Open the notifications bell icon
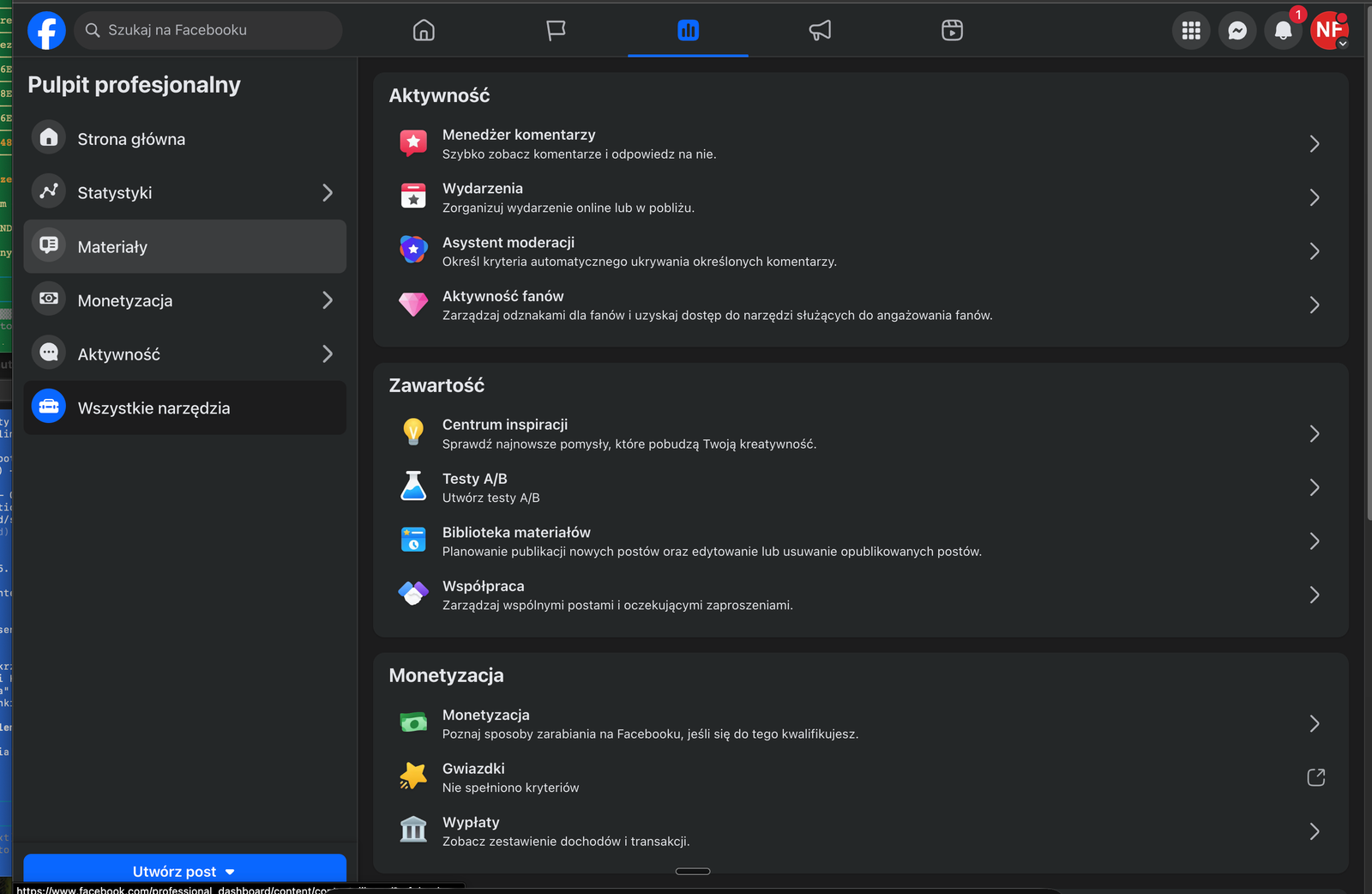The image size is (1372, 894). (1283, 31)
